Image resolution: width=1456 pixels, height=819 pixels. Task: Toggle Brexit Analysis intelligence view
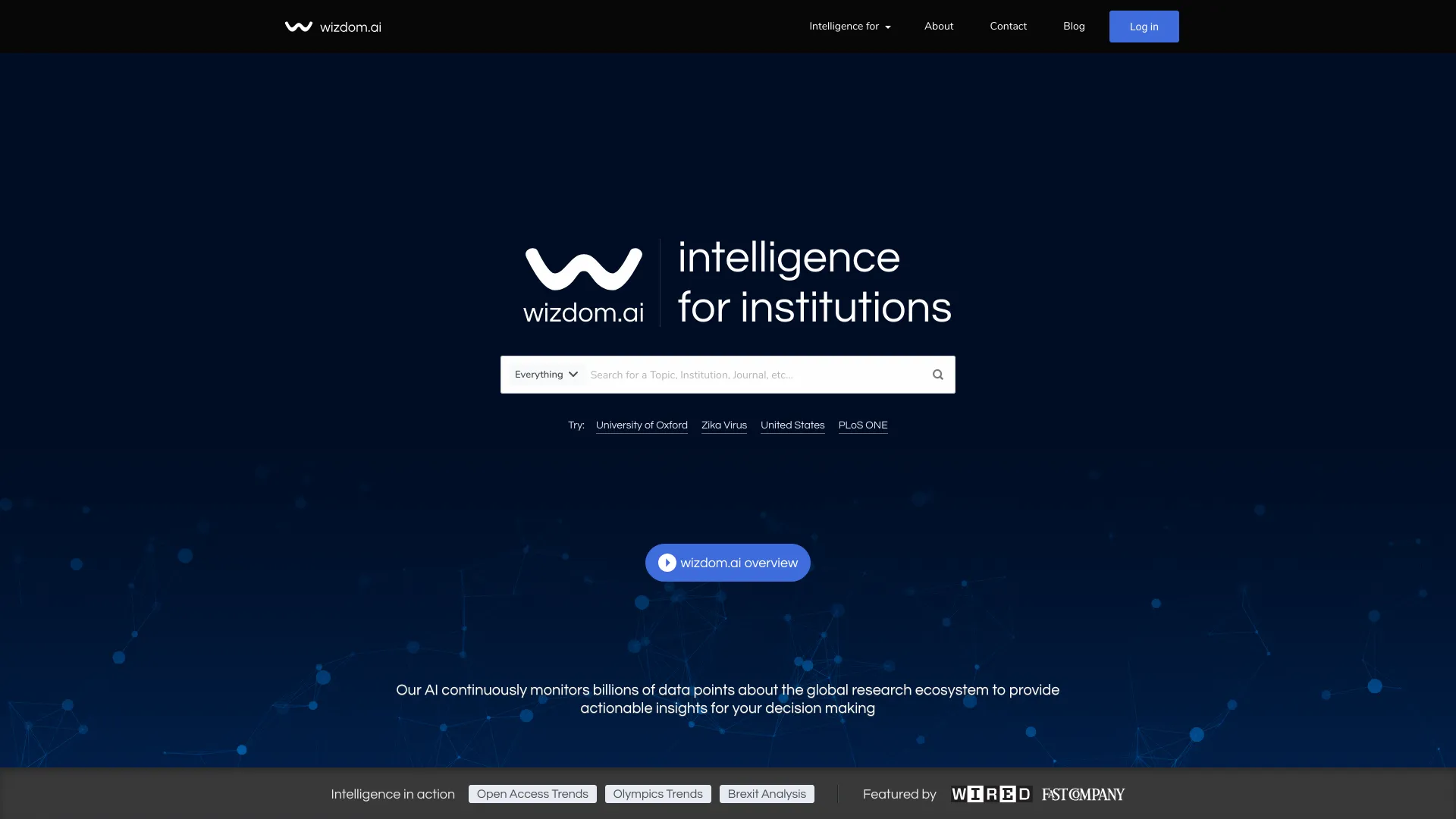pos(766,793)
